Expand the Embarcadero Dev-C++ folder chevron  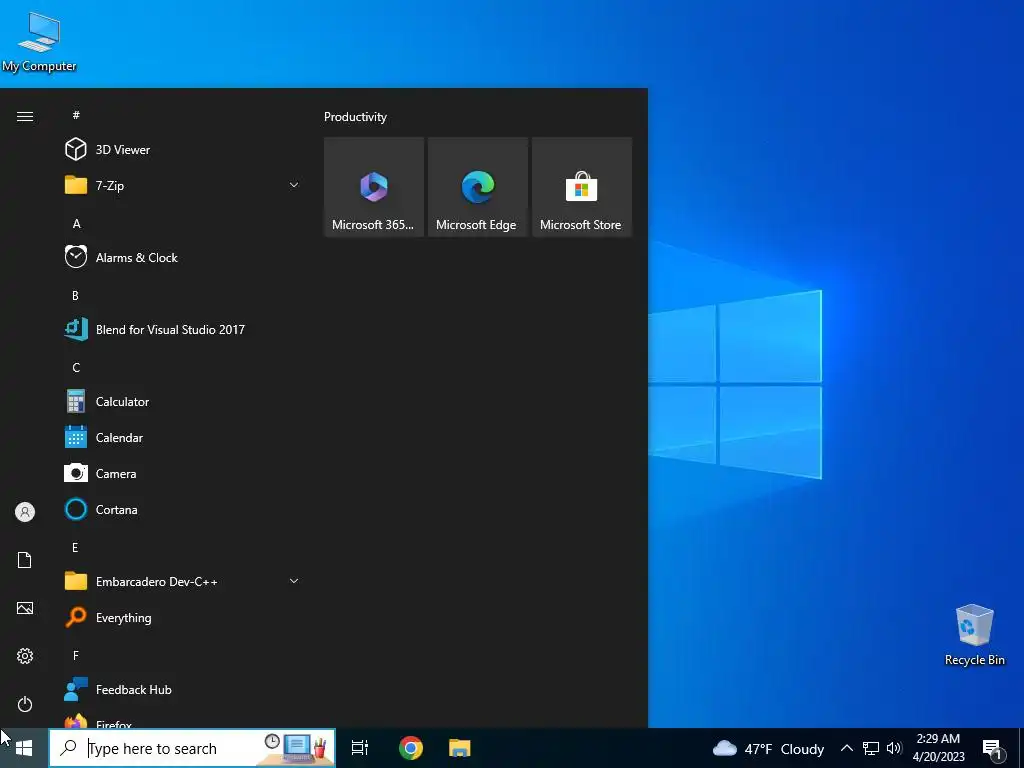[294, 581]
